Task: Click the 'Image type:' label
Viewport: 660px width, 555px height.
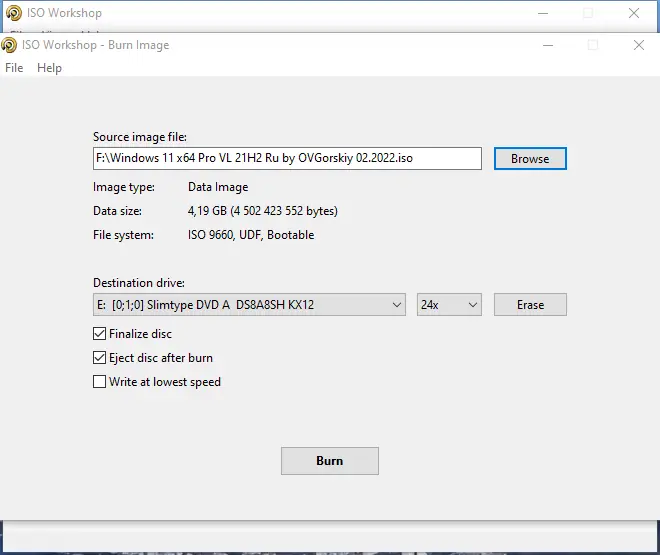Action: click(x=124, y=187)
